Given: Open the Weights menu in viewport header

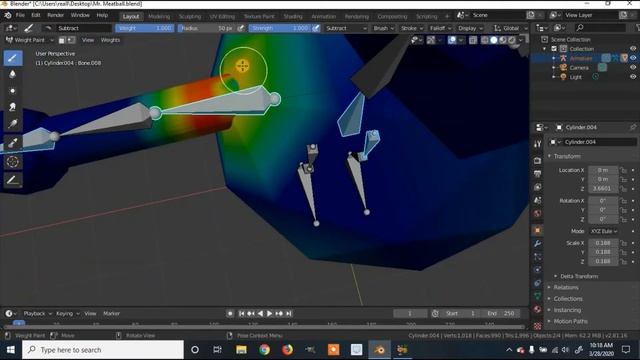Looking at the screenshot, I should click(x=110, y=40).
